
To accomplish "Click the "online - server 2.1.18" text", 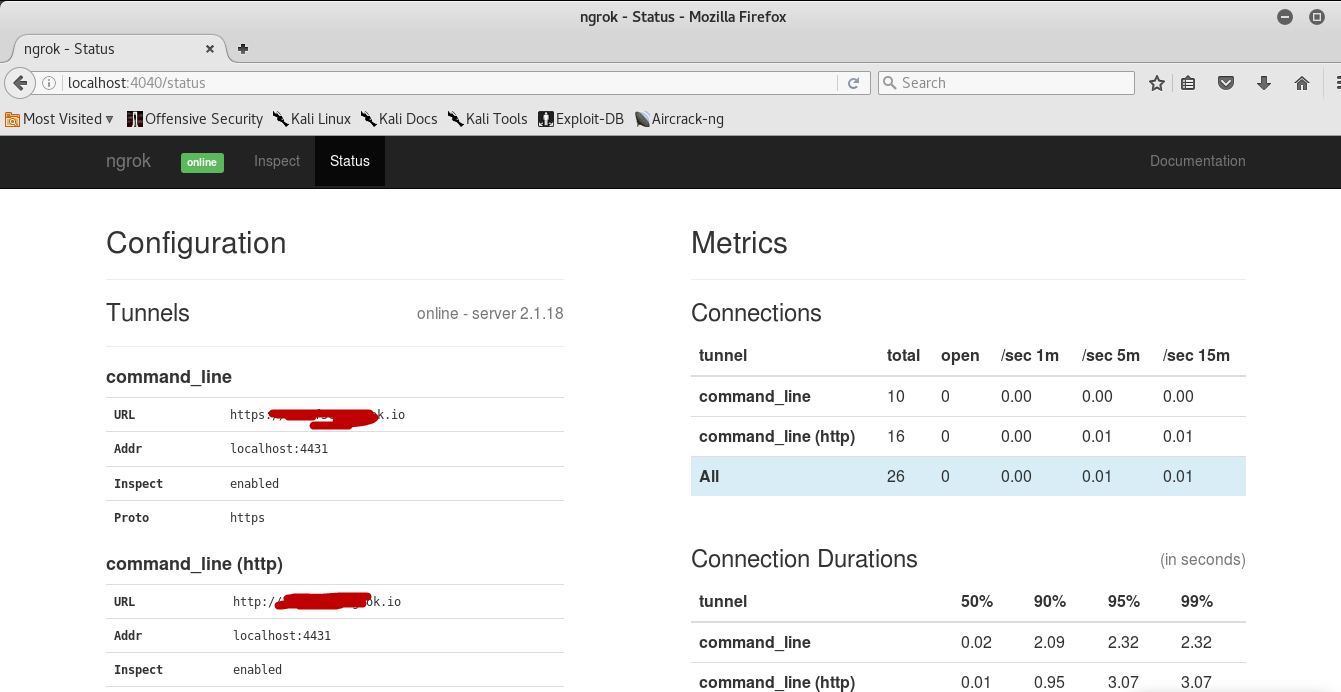I will point(490,314).
